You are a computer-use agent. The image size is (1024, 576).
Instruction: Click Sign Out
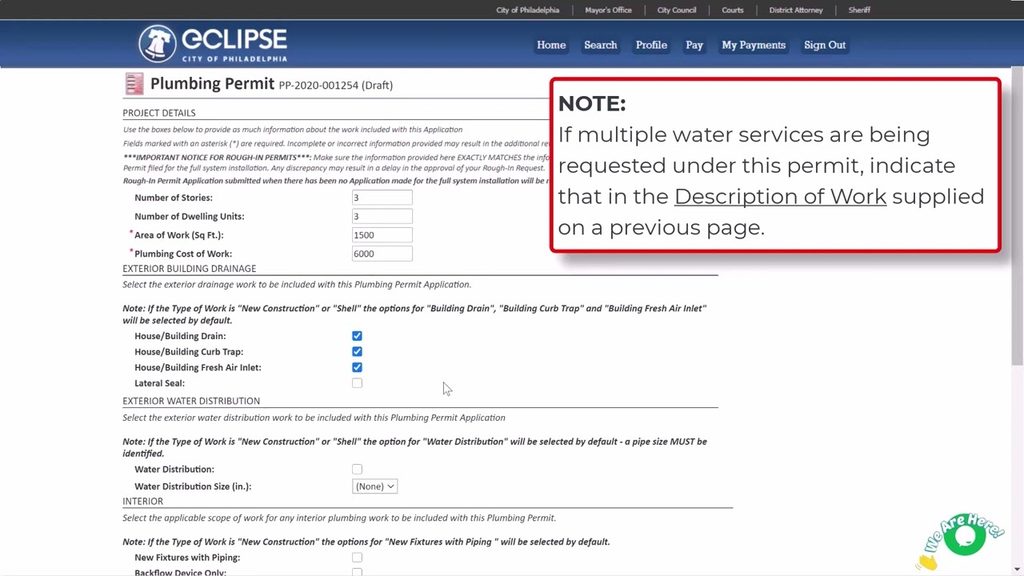825,45
